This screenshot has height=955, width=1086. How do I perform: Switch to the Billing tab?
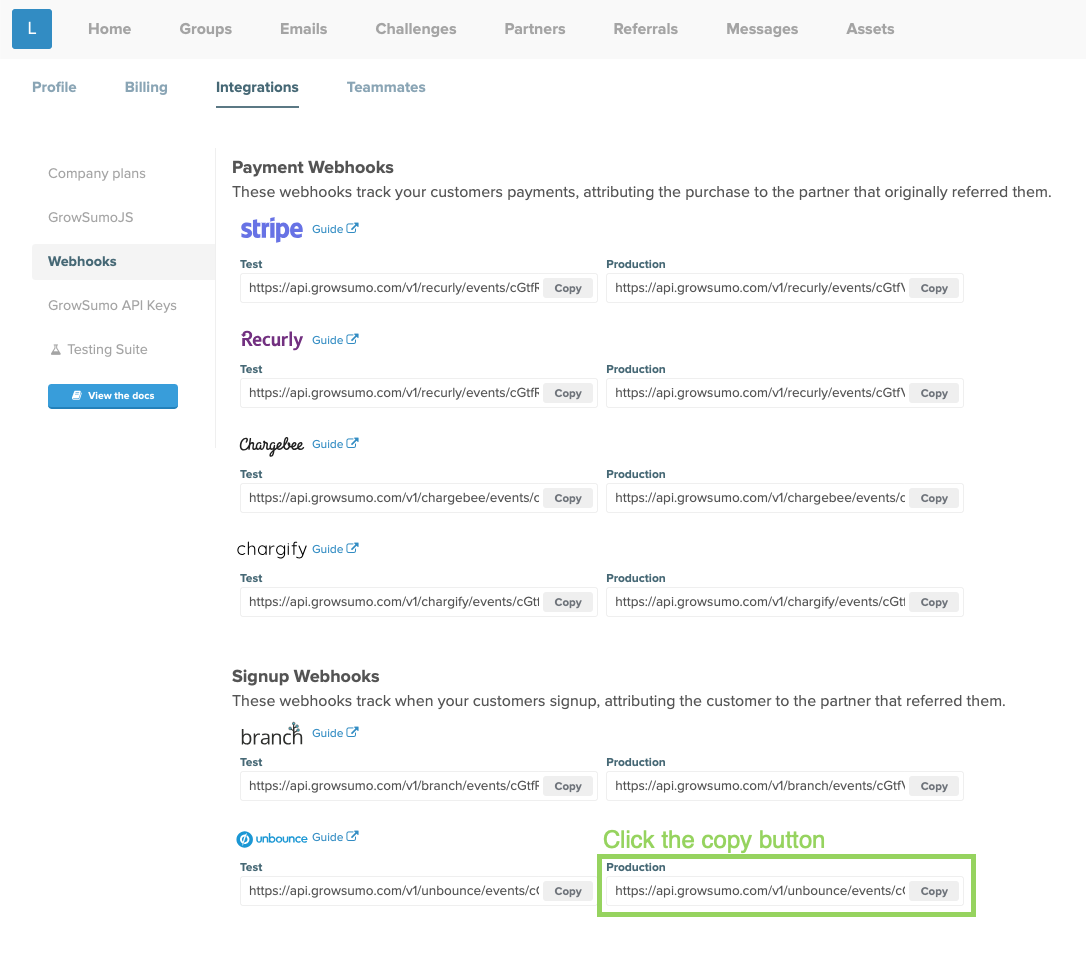point(146,87)
